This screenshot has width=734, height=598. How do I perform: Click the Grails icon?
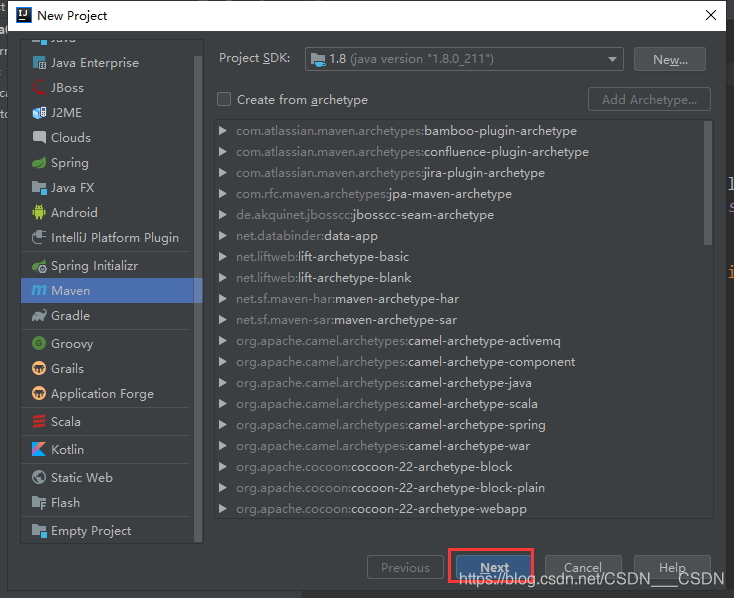tap(39, 369)
